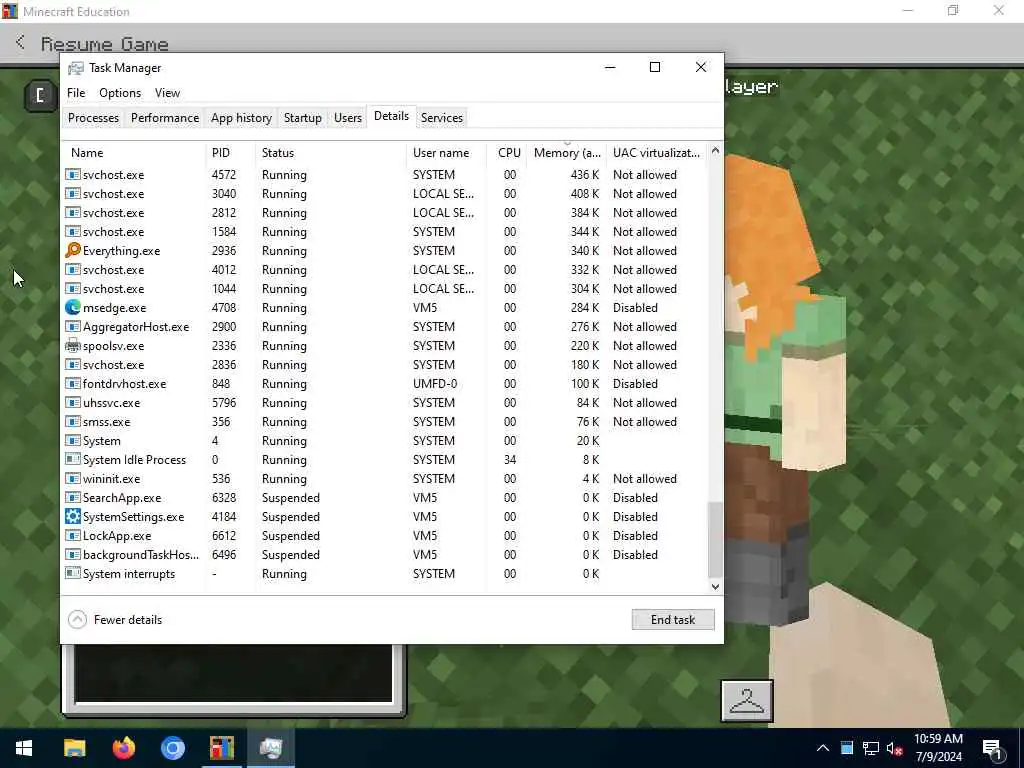
Task: Select svchost.exe row with PID 1044
Action: [x=384, y=289]
